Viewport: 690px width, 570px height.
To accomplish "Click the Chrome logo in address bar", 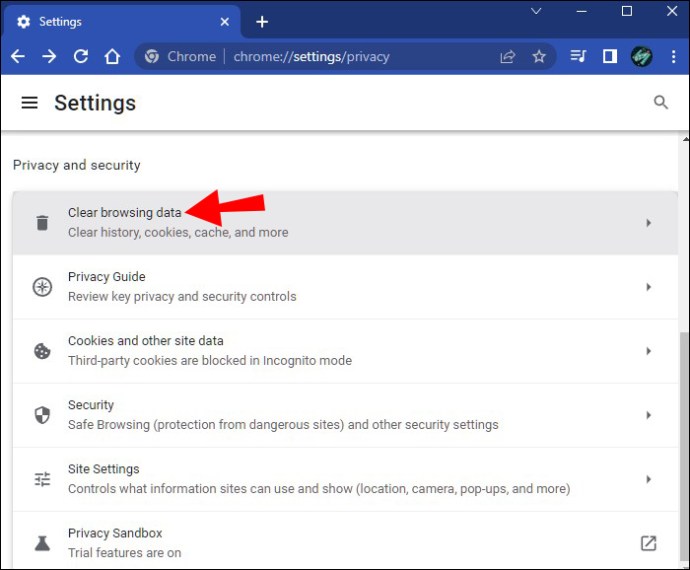I will coord(152,56).
